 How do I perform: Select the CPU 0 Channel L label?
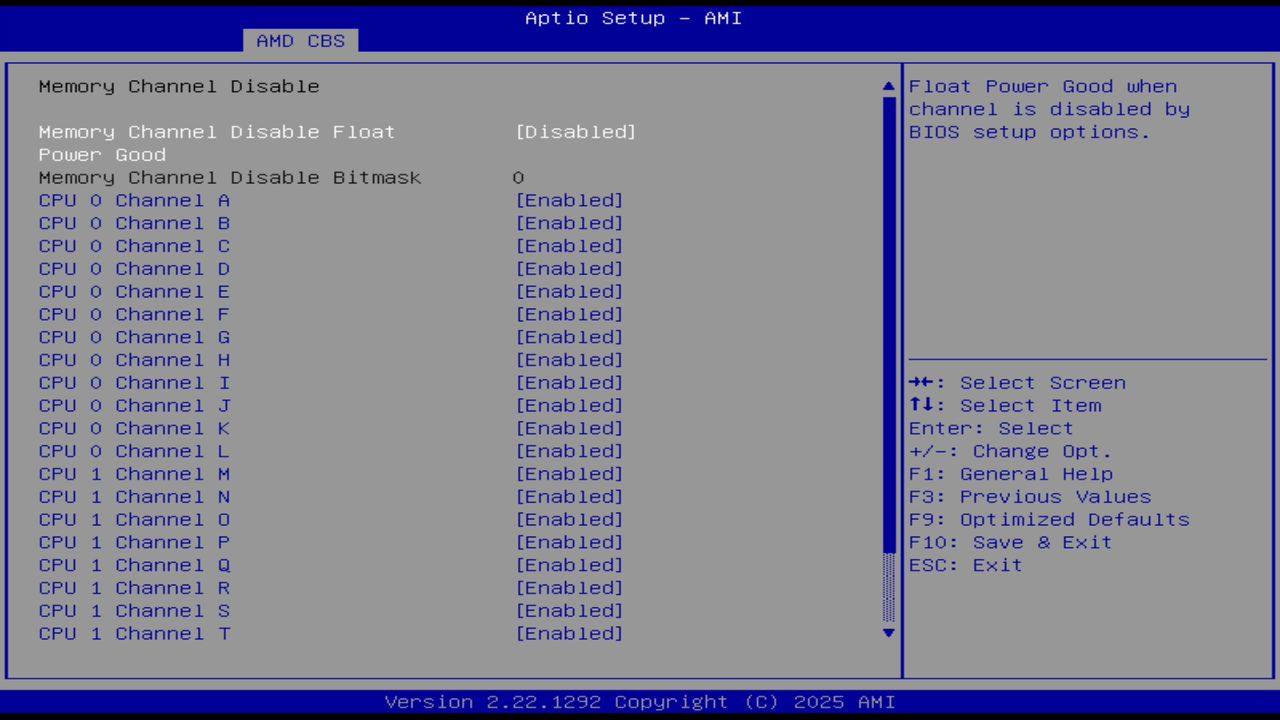click(x=134, y=451)
